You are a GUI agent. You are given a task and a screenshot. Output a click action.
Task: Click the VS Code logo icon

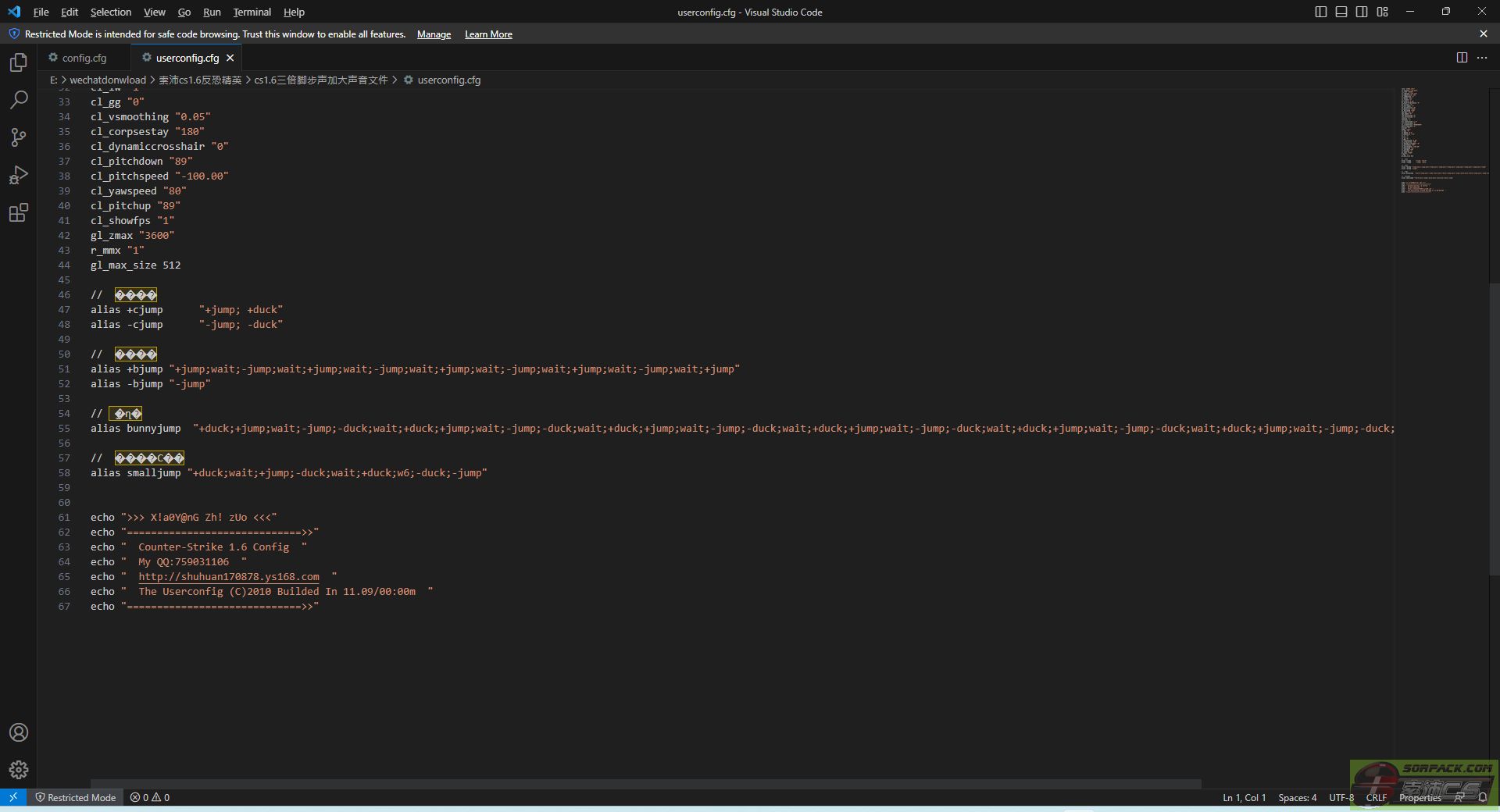(x=14, y=12)
